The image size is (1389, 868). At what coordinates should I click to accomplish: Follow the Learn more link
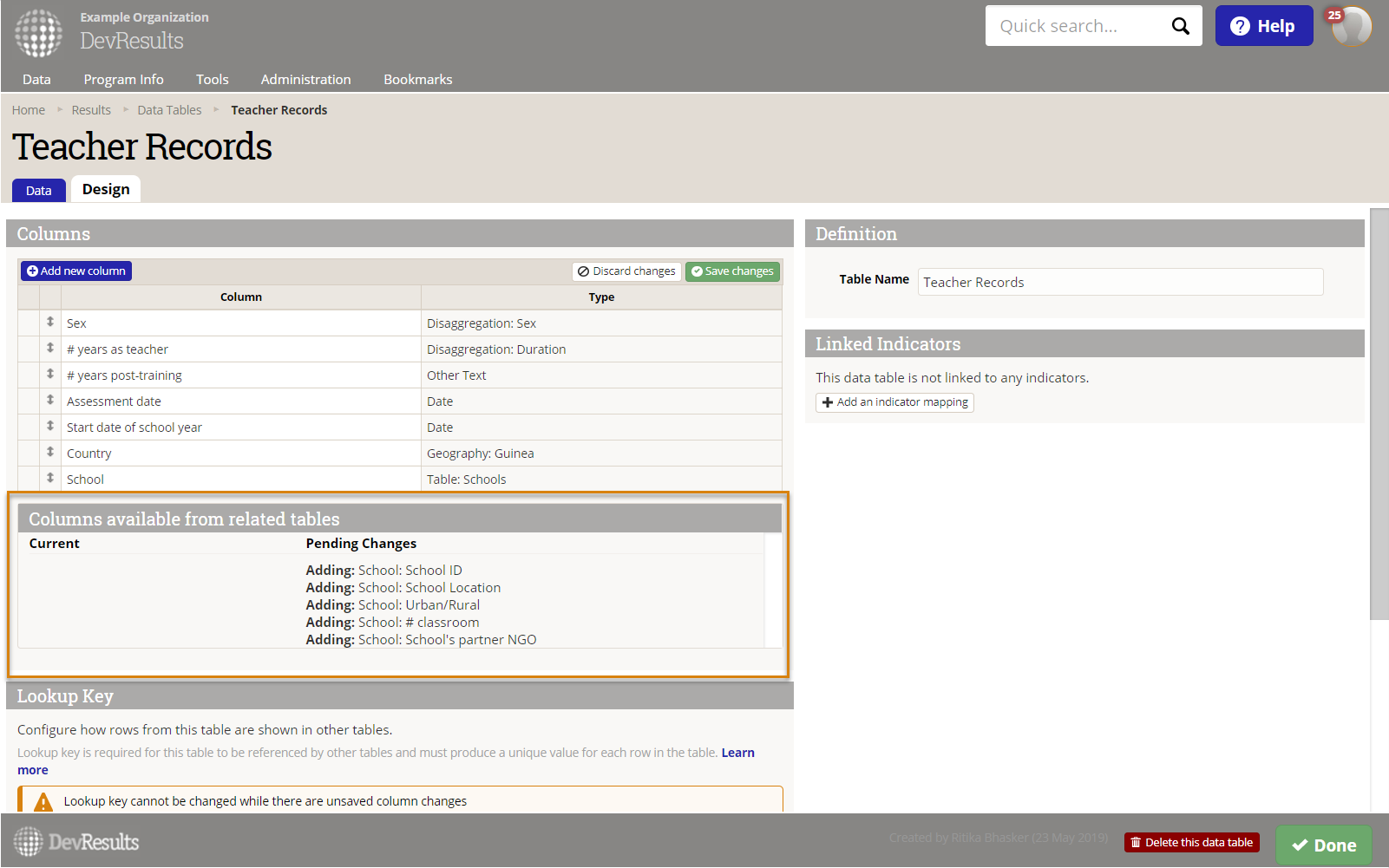coord(737,753)
